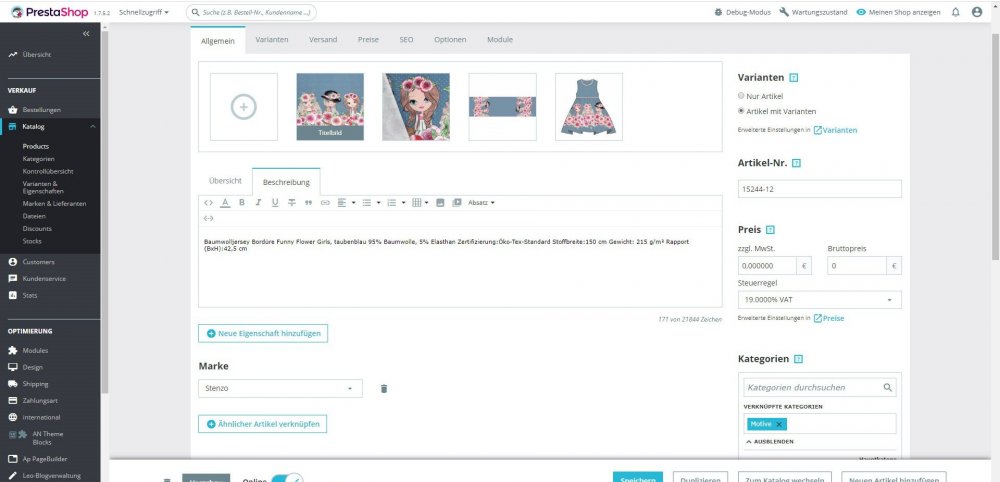Switch to the Versand tab

click(x=323, y=40)
